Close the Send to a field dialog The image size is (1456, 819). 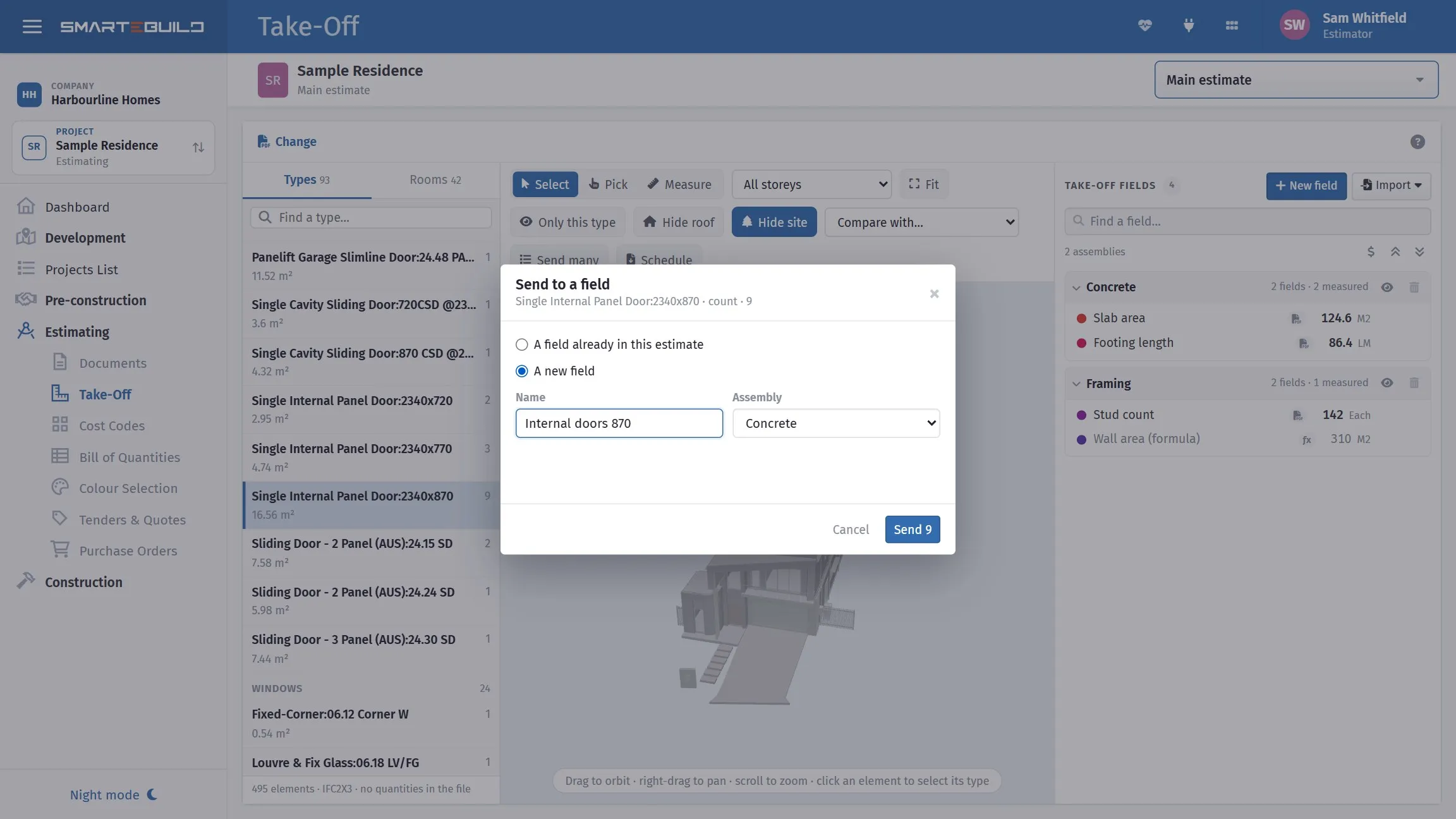coord(934,294)
